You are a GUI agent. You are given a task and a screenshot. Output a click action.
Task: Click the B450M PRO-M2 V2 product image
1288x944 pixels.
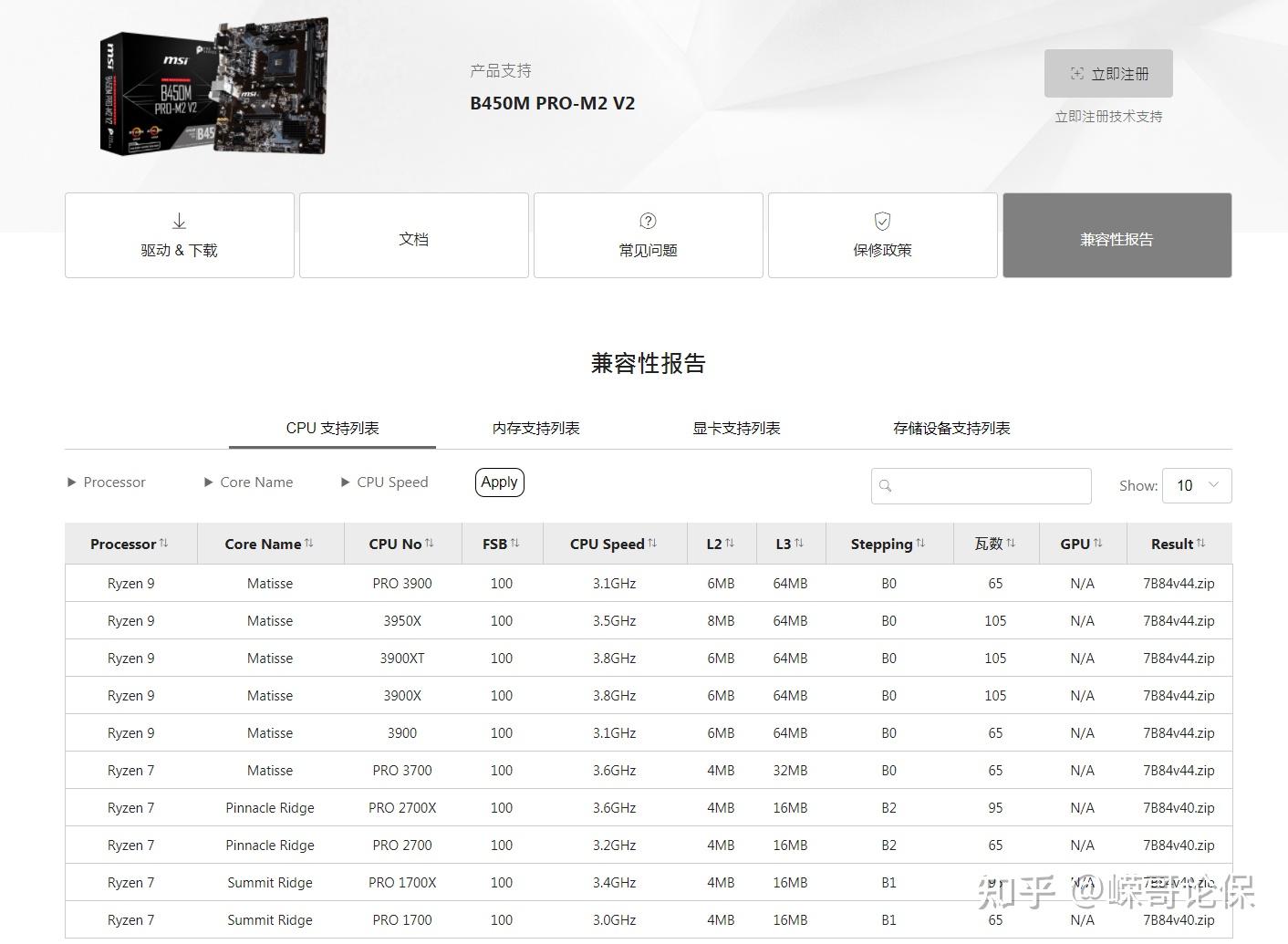pos(213,85)
